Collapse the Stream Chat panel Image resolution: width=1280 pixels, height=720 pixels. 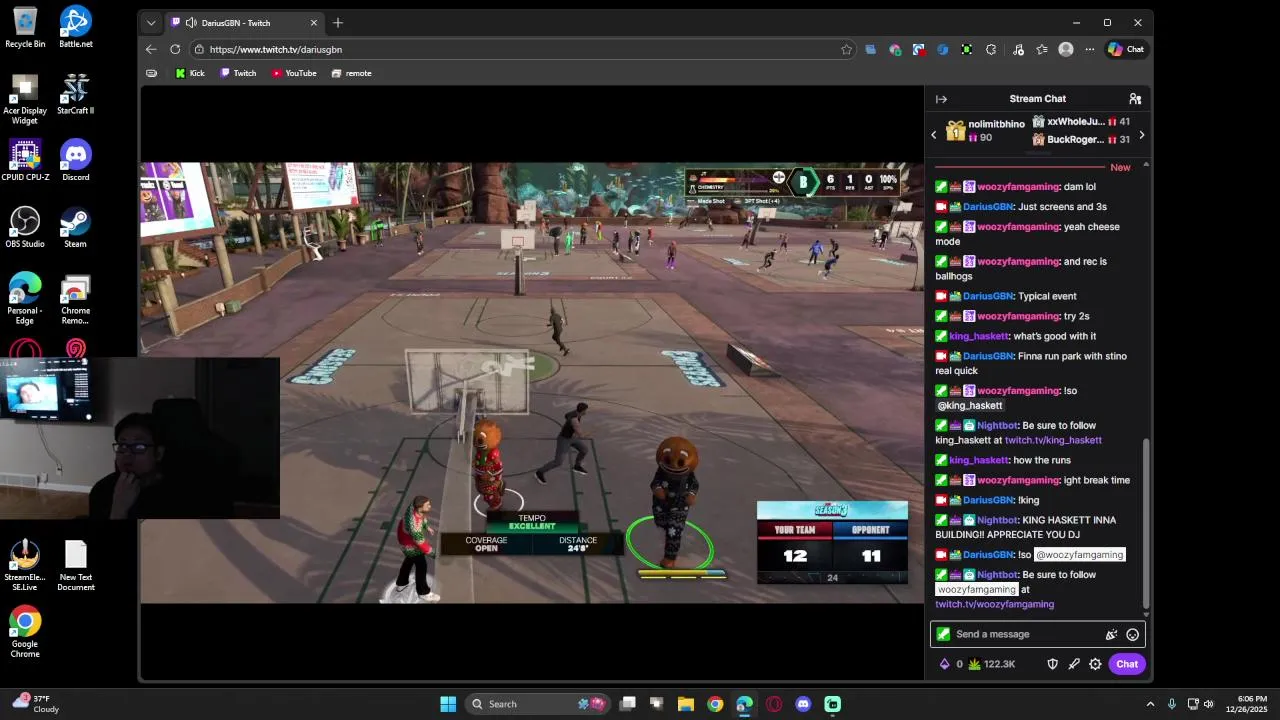pyautogui.click(x=941, y=99)
